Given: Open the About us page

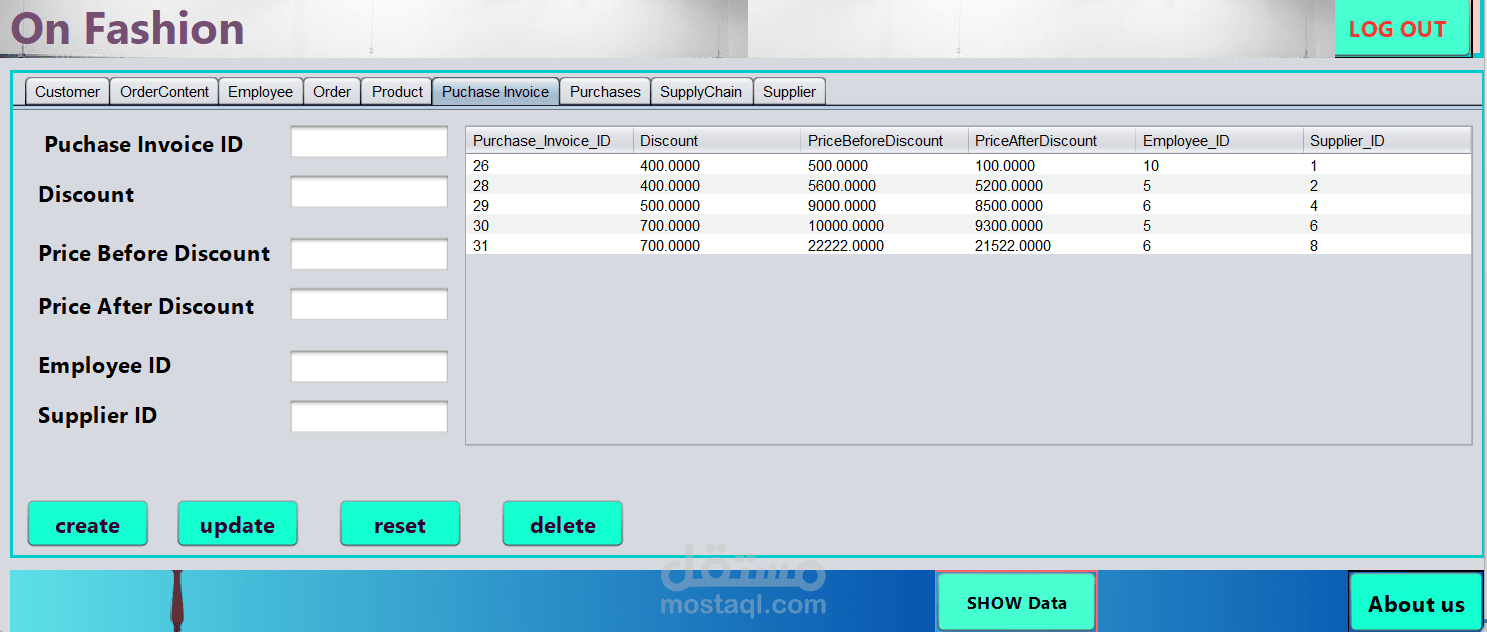Looking at the screenshot, I should (x=1415, y=603).
